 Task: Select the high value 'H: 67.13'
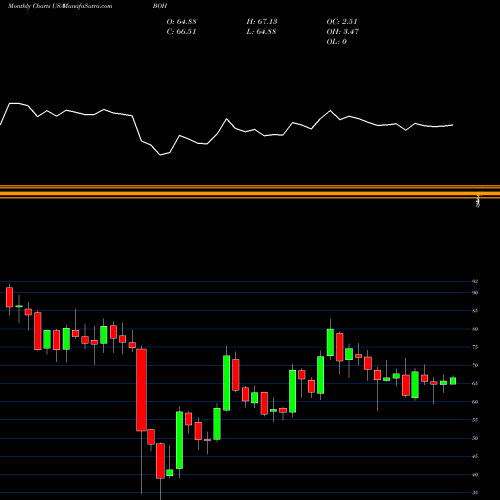tap(262, 22)
